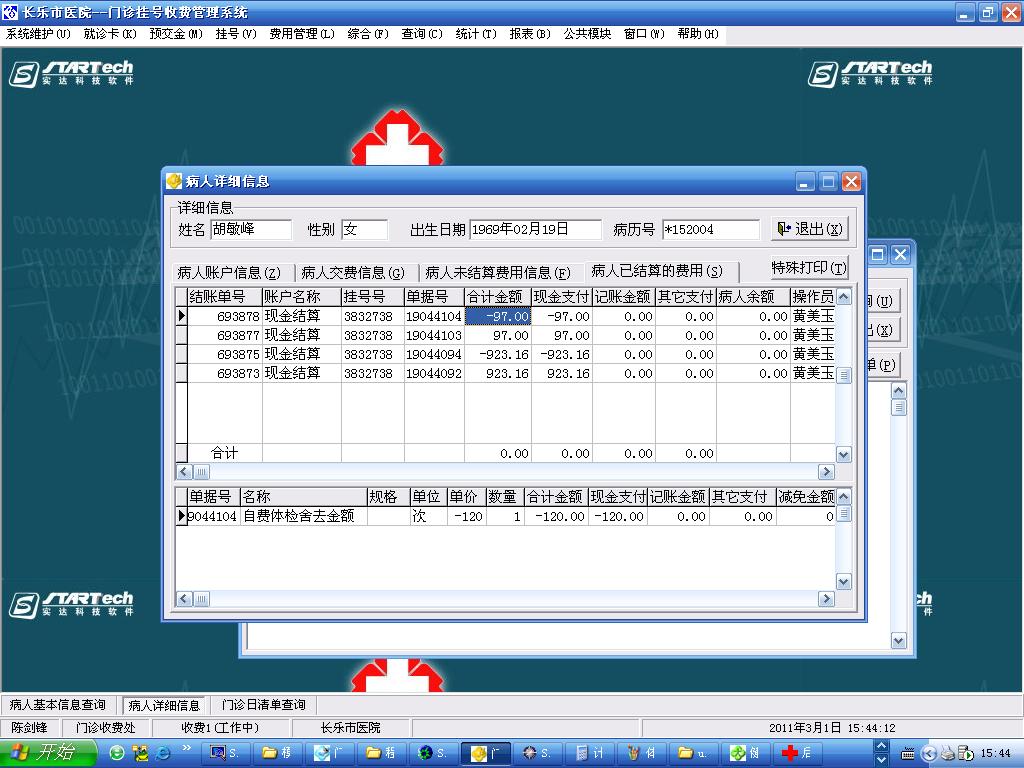The image size is (1024, 768).
Task: Click right arrow of upper grid horizontal scrollbar
Action: coord(826,472)
